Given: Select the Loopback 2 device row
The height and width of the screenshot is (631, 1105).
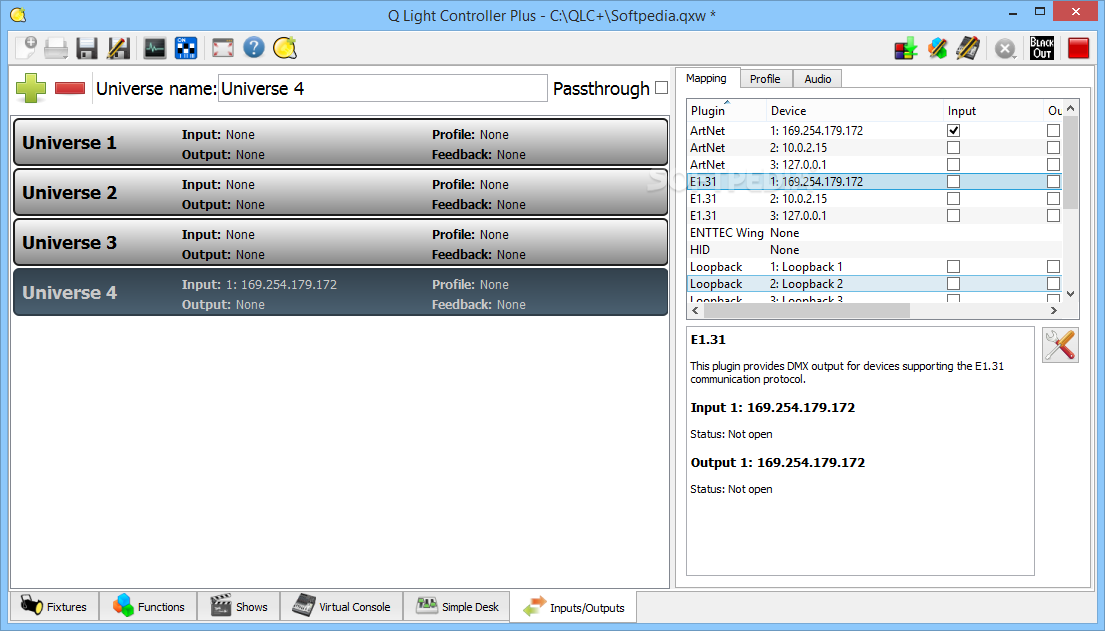Looking at the screenshot, I should point(875,283).
